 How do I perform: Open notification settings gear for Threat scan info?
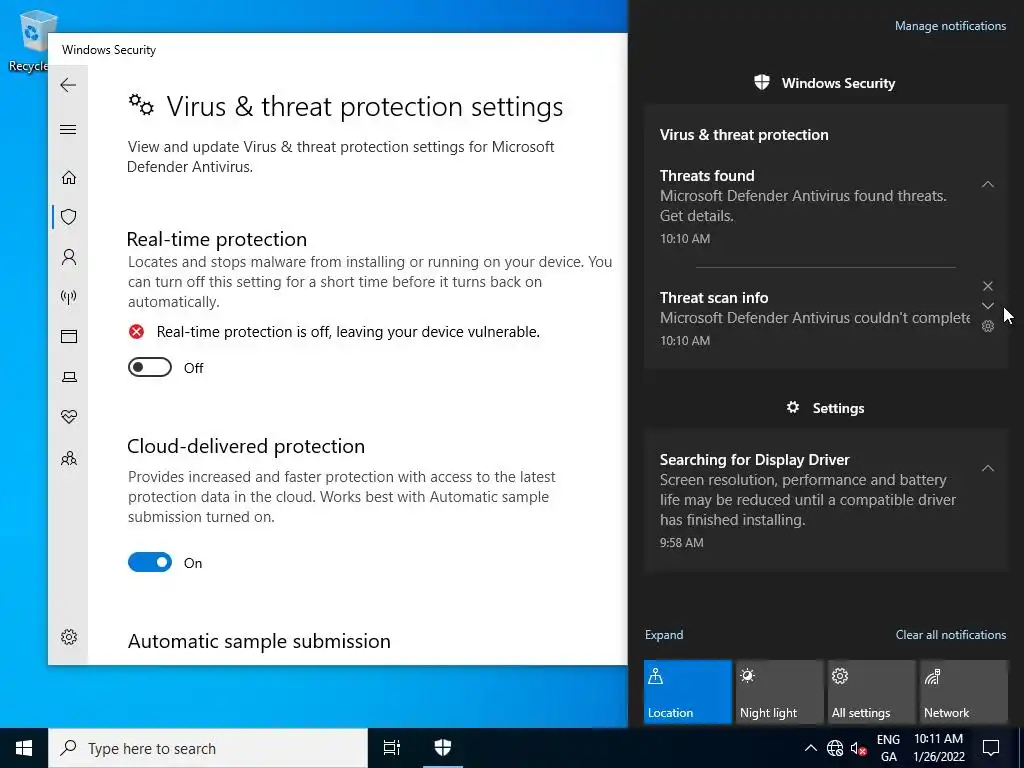[988, 326]
